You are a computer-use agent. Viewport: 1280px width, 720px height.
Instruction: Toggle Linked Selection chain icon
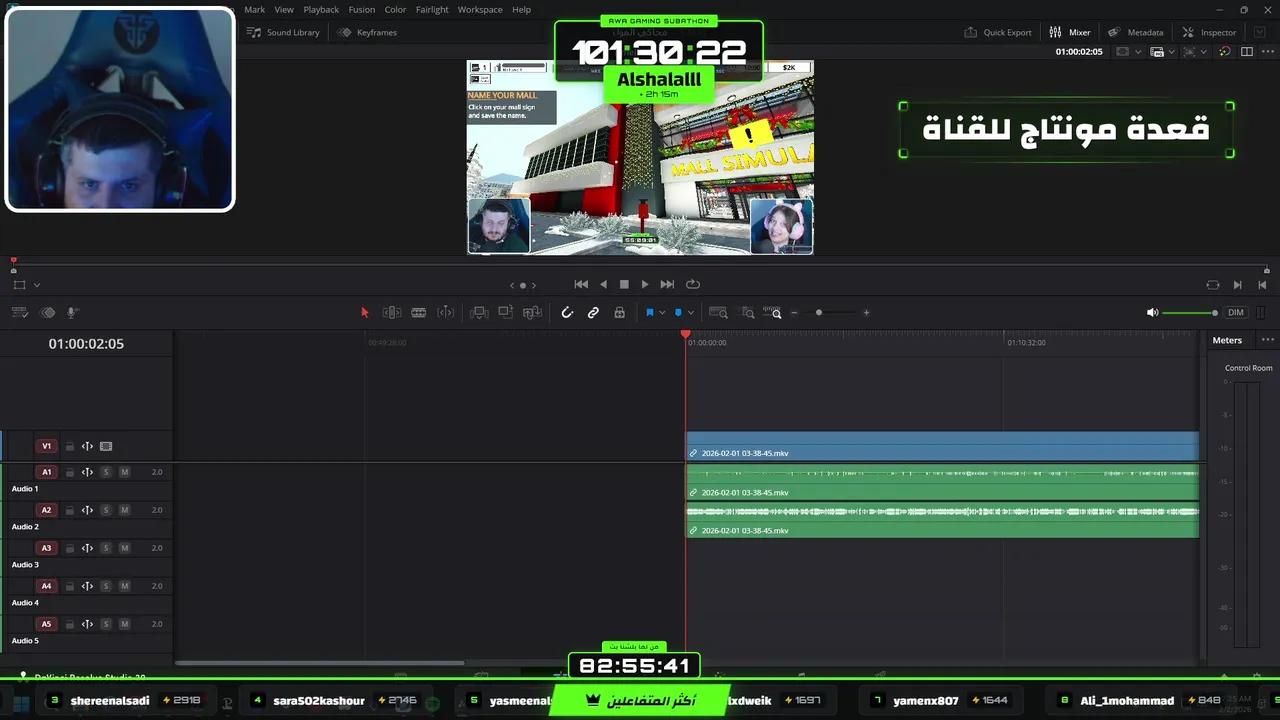(593, 313)
